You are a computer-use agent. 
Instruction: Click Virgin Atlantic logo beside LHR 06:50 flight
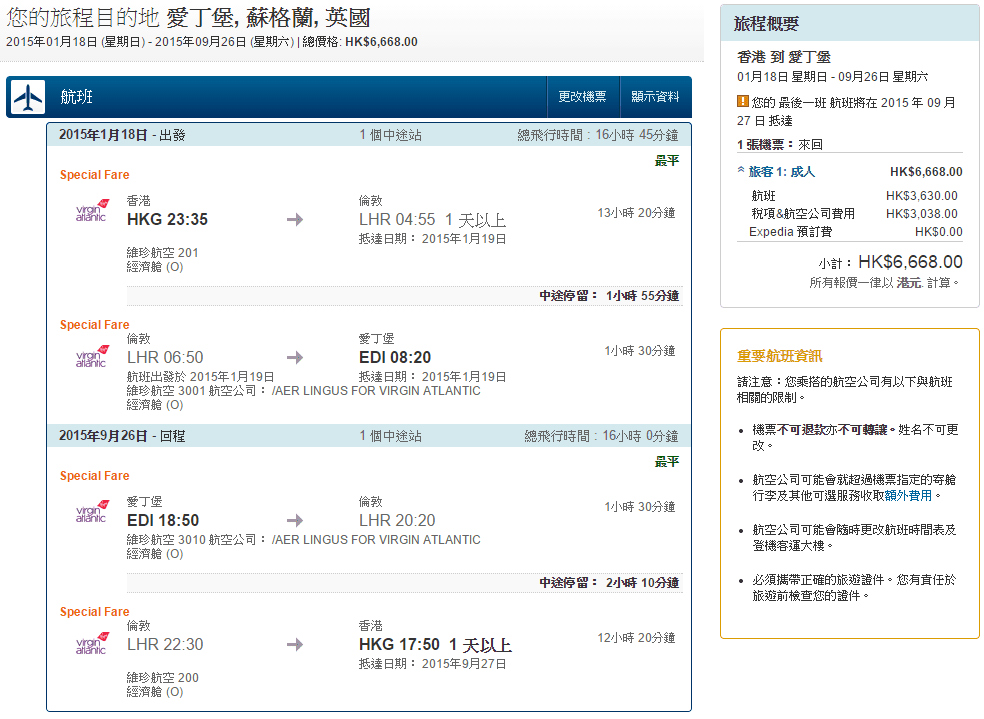pos(91,357)
